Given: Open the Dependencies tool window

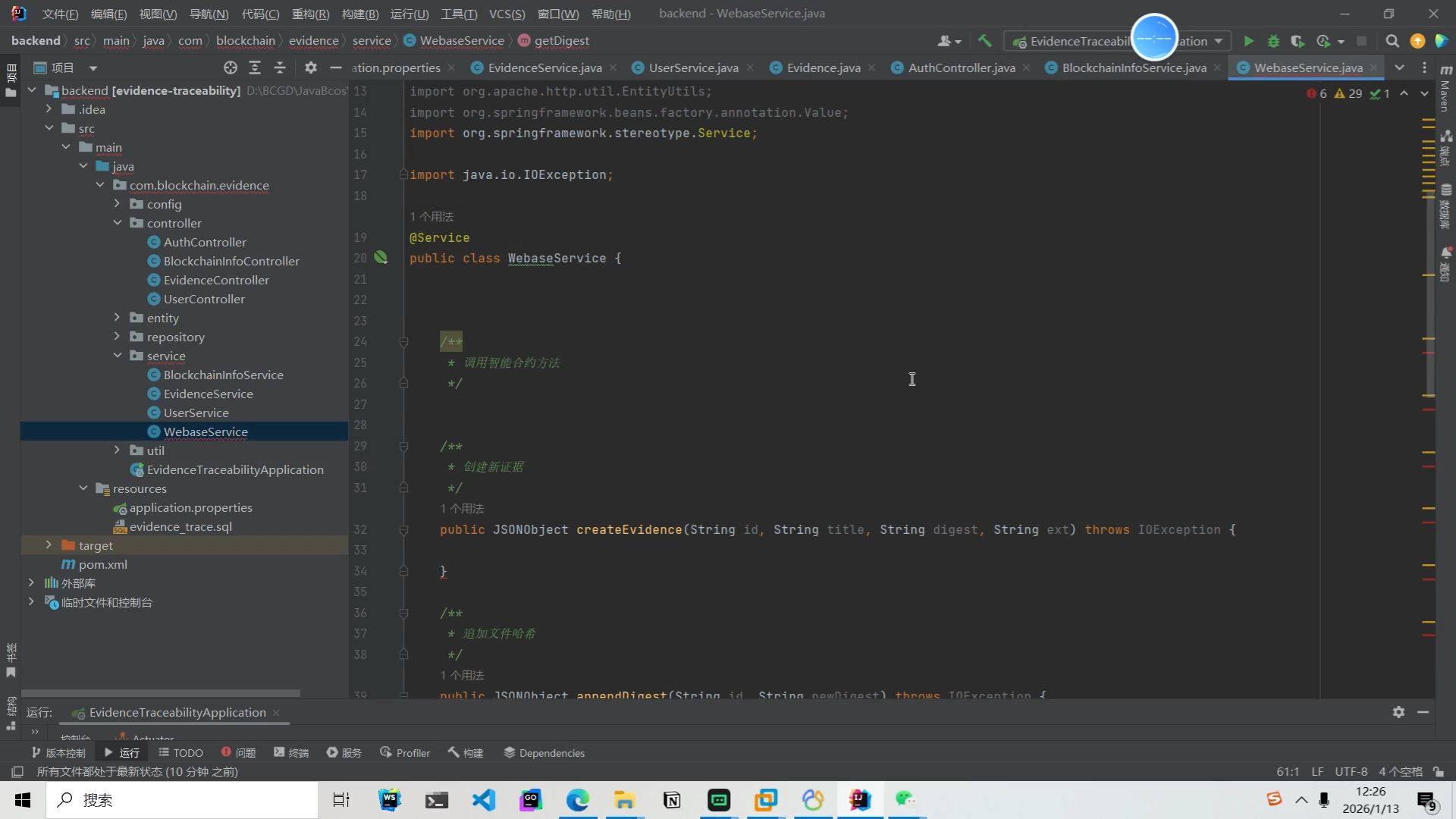Looking at the screenshot, I should tap(544, 753).
